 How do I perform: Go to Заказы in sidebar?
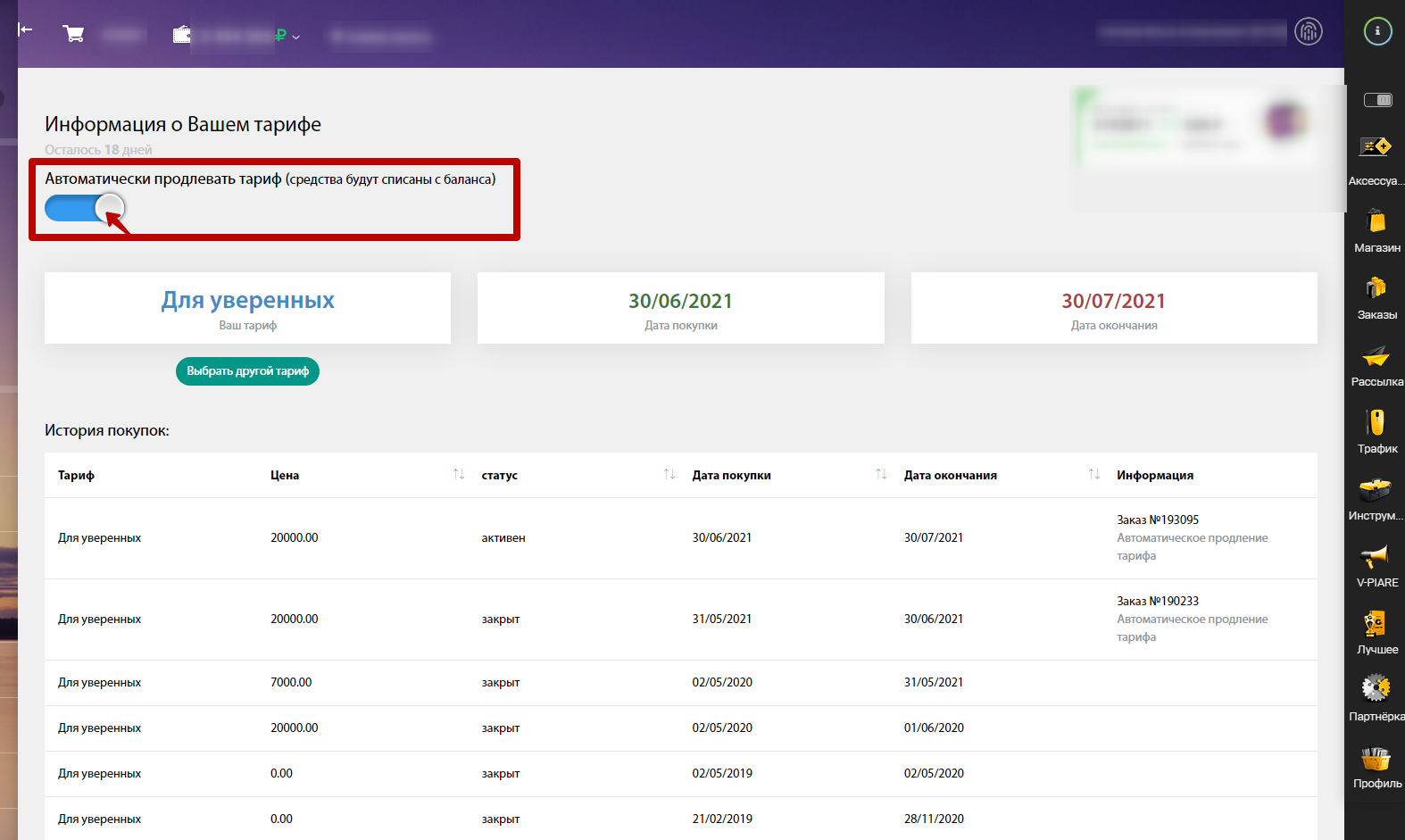[x=1376, y=297]
